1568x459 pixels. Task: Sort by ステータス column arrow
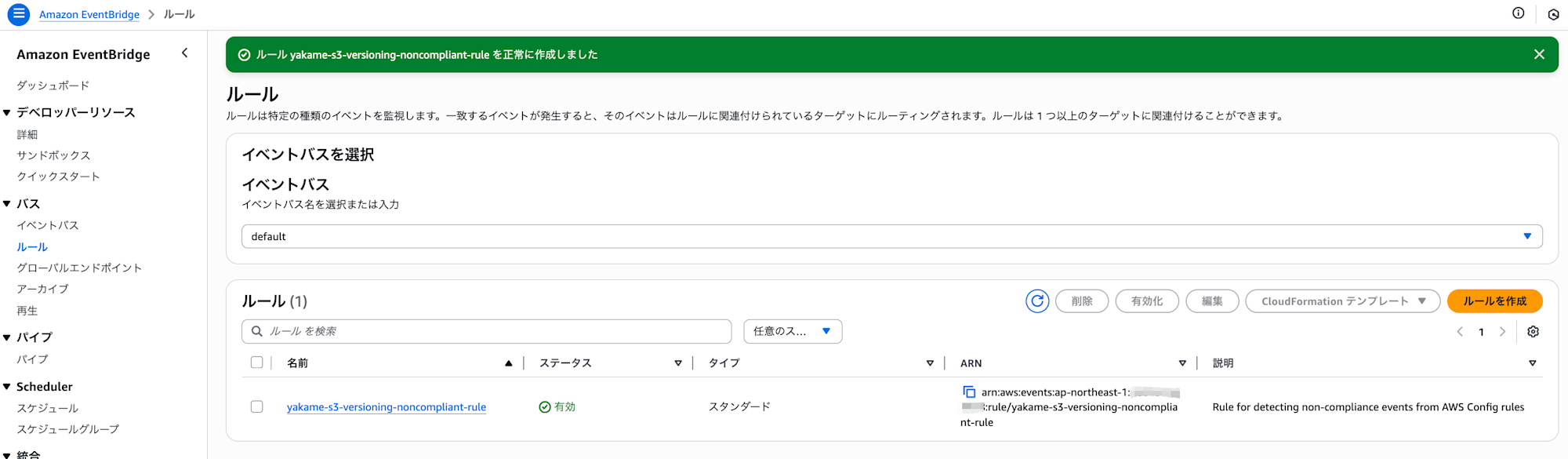tap(678, 363)
